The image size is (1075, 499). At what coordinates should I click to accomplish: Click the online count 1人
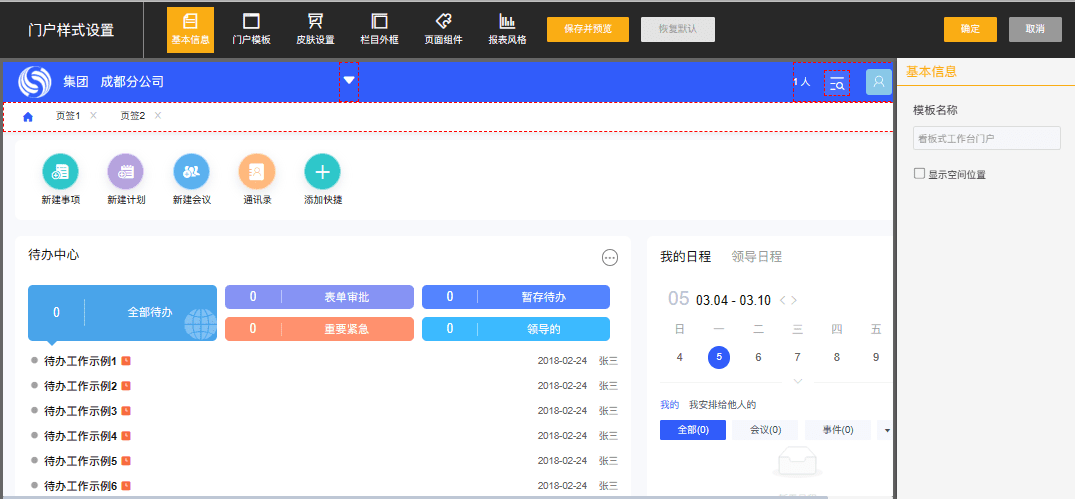[x=801, y=82]
